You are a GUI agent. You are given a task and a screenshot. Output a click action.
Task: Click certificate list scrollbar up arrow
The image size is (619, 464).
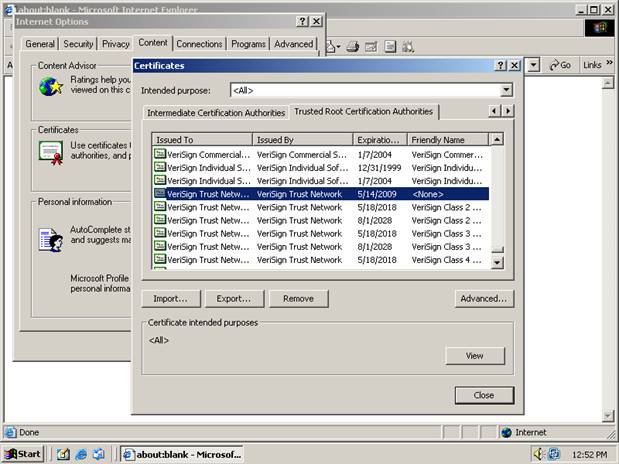[x=497, y=139]
